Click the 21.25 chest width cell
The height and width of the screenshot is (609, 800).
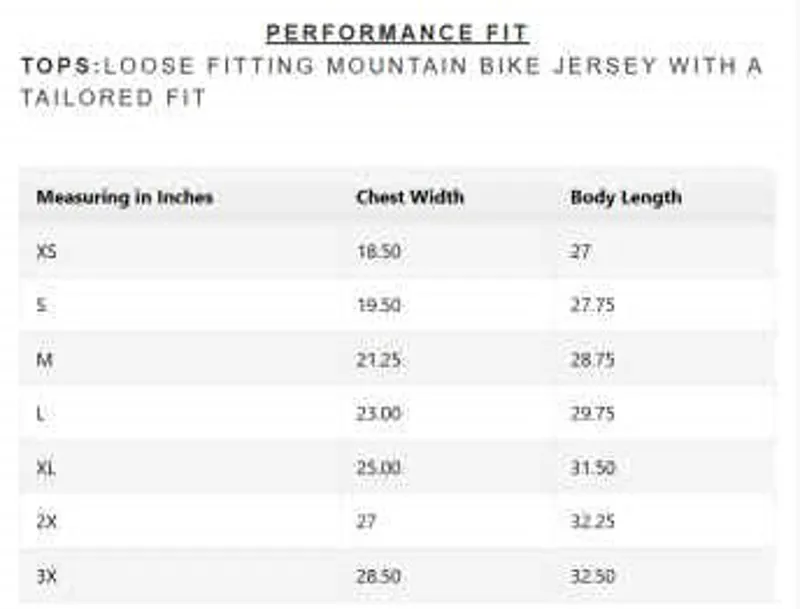[x=379, y=360]
